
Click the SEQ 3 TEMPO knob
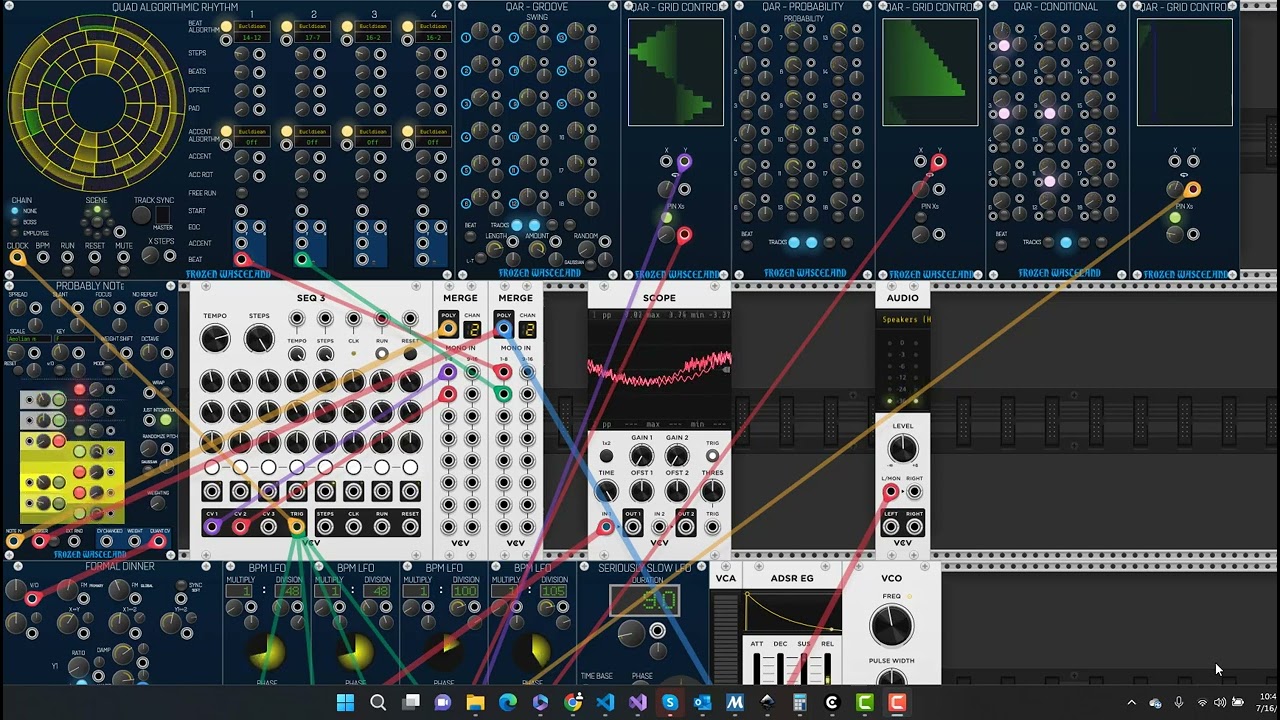coord(215,339)
